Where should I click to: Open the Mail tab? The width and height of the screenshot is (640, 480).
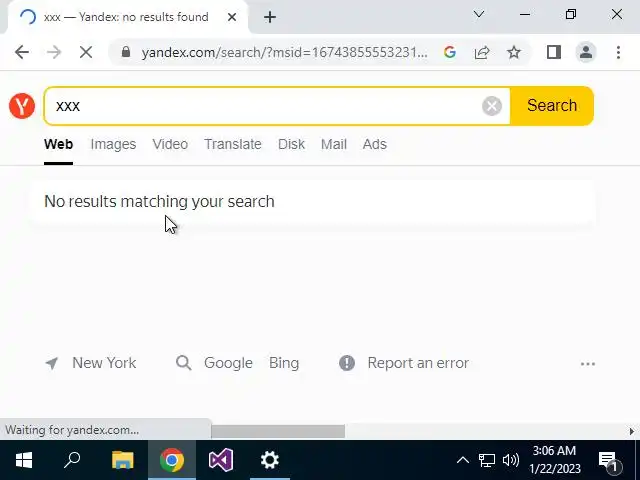coord(333,144)
